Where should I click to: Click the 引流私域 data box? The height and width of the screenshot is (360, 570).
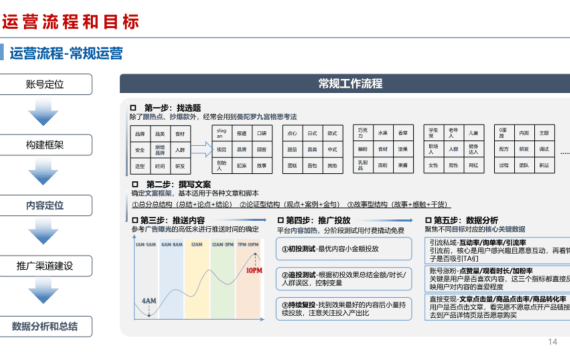(x=497, y=250)
